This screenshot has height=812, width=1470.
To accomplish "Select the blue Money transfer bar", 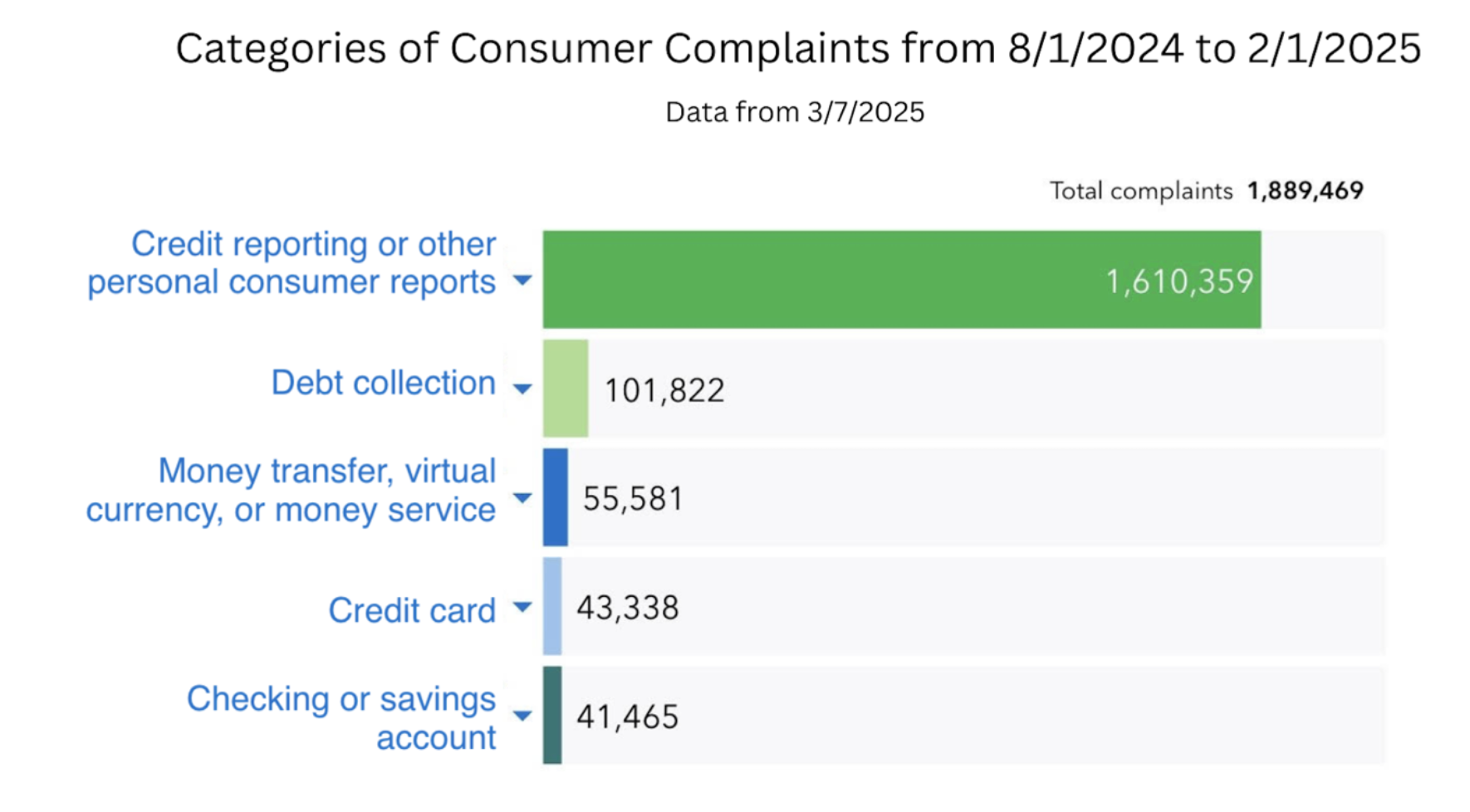I will point(556,497).
